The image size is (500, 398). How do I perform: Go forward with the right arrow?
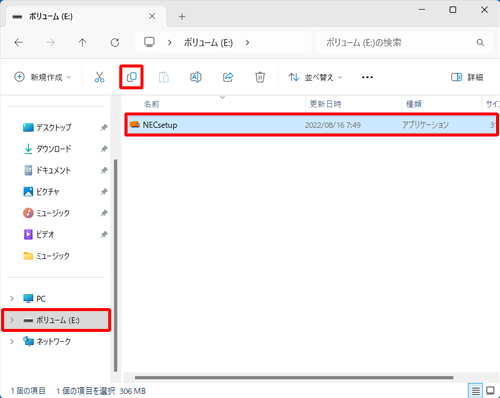tap(51, 42)
